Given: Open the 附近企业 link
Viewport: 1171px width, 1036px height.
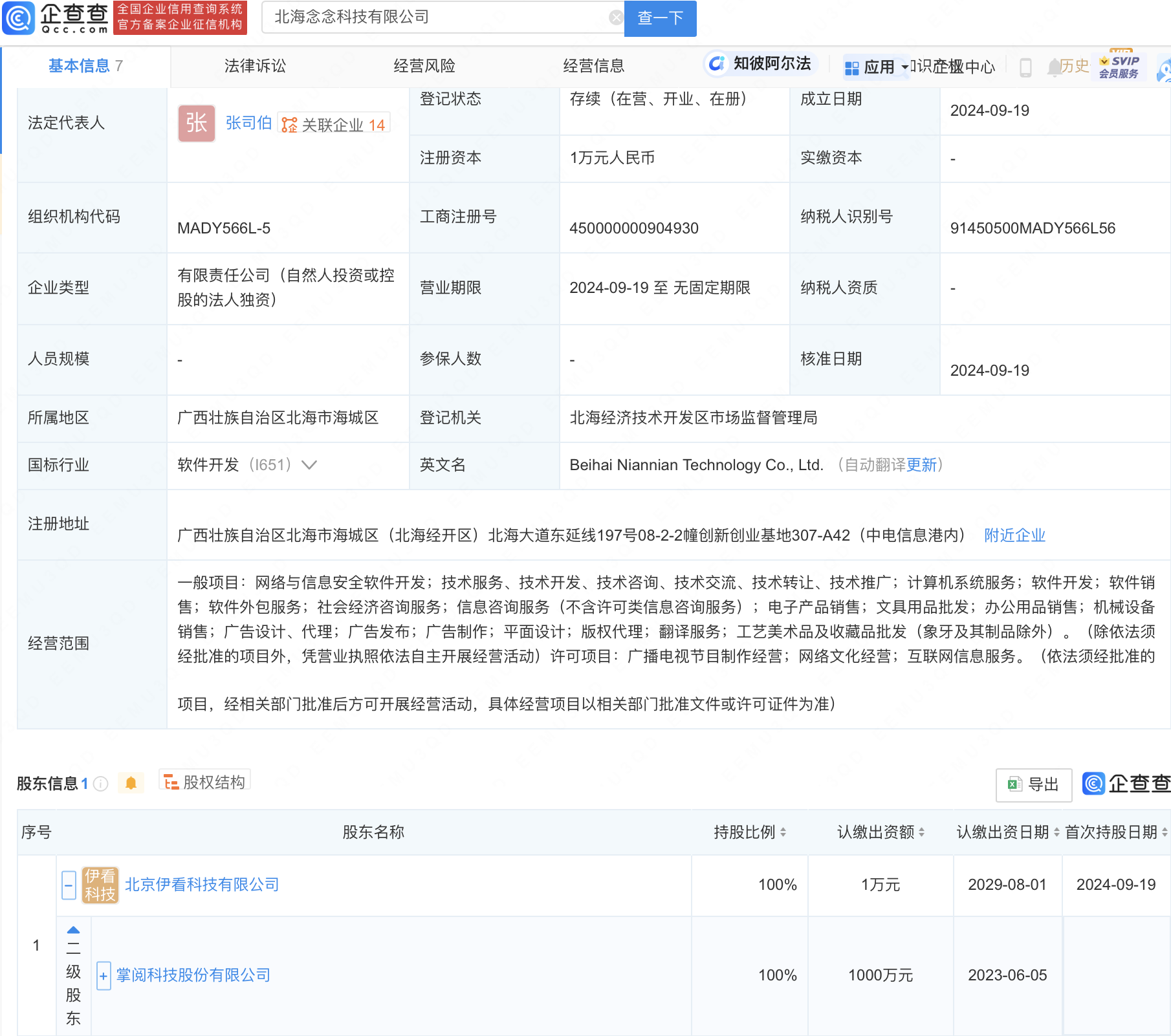Looking at the screenshot, I should [x=1014, y=535].
